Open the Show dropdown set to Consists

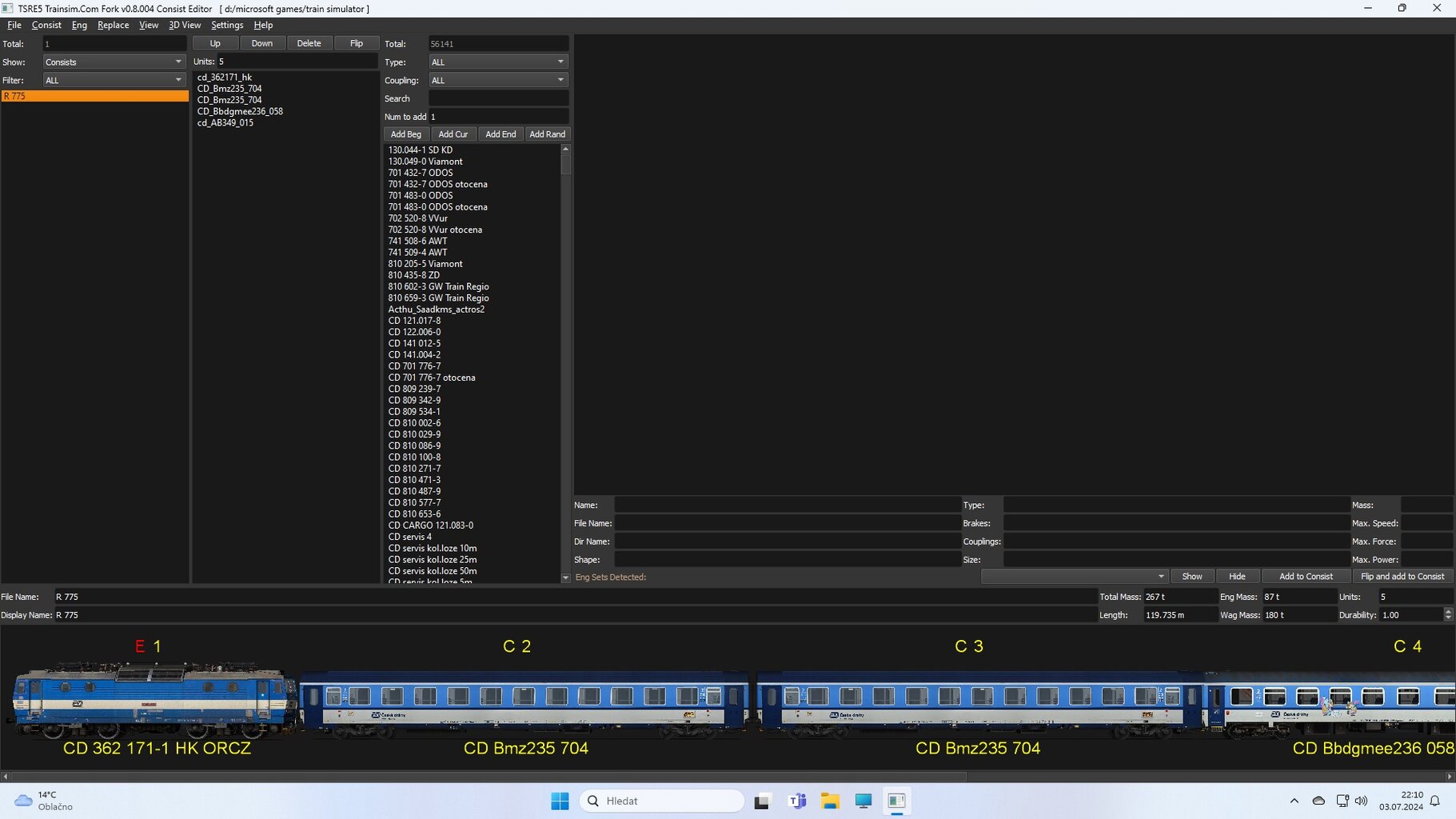(114, 62)
